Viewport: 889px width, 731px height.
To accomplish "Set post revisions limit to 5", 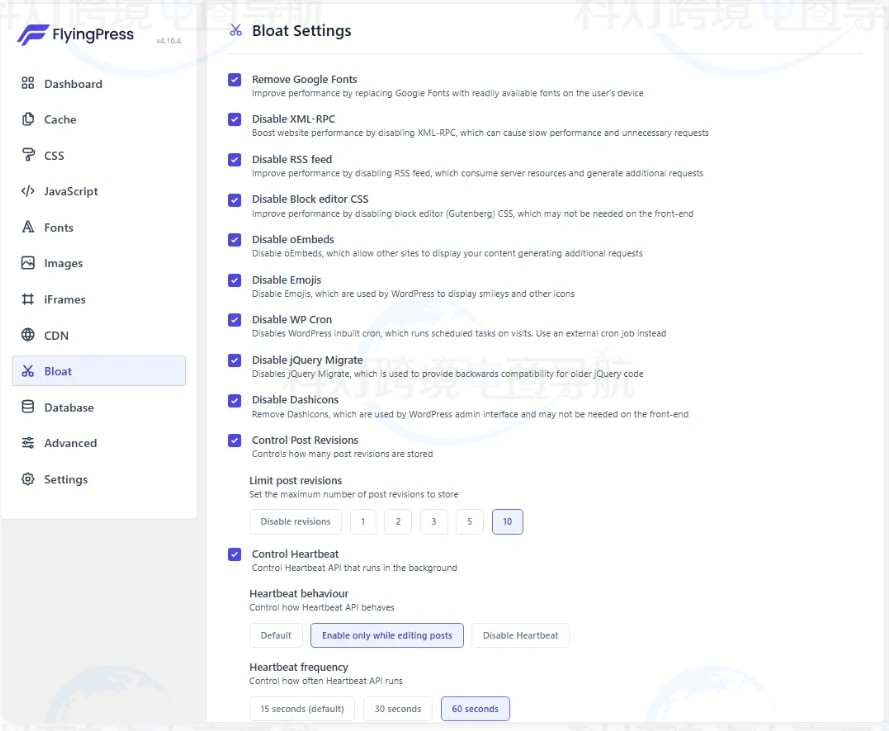I will [x=469, y=522].
